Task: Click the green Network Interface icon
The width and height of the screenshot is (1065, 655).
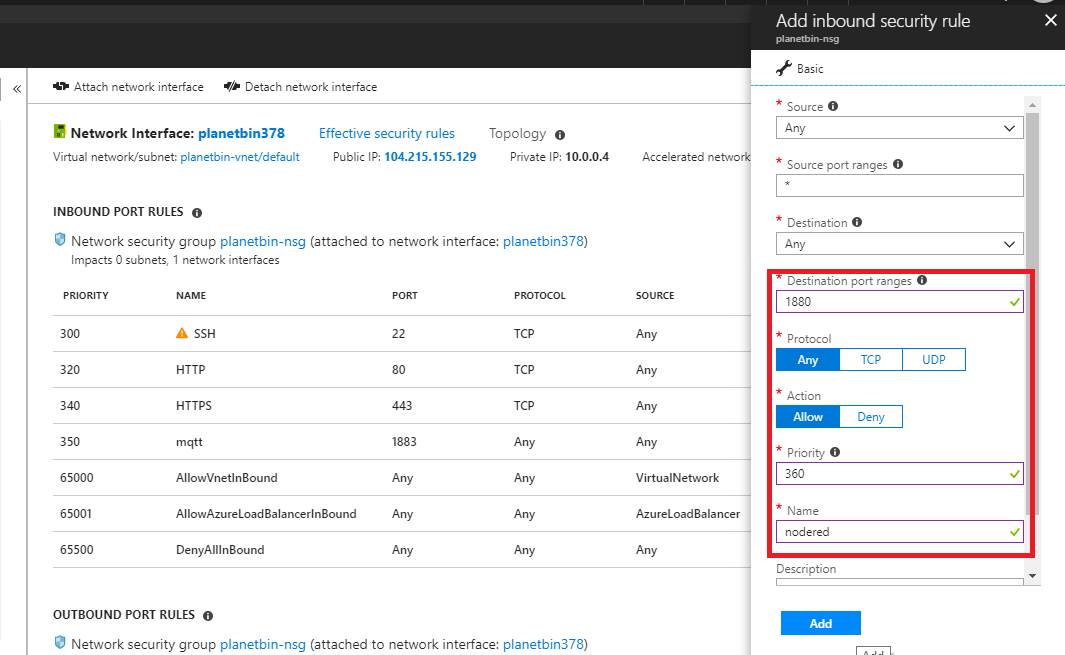Action: pos(60,131)
